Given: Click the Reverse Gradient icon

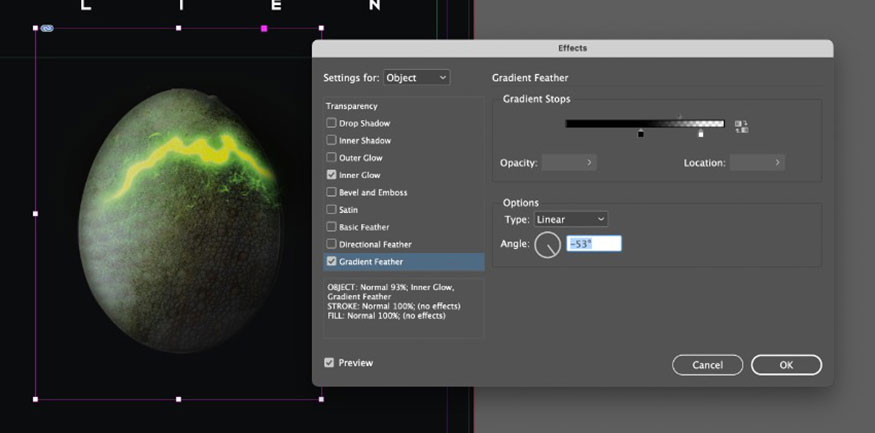Looking at the screenshot, I should (x=742, y=127).
